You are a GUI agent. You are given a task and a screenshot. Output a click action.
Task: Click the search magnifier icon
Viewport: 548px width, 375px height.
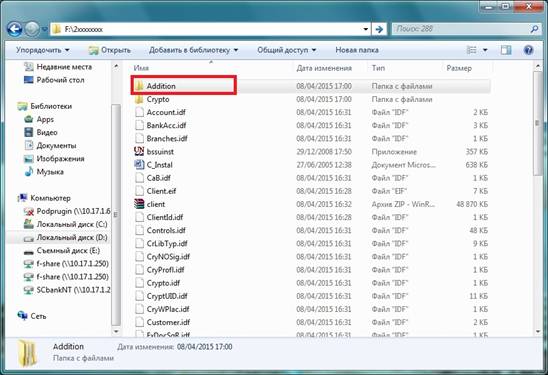[534, 29]
